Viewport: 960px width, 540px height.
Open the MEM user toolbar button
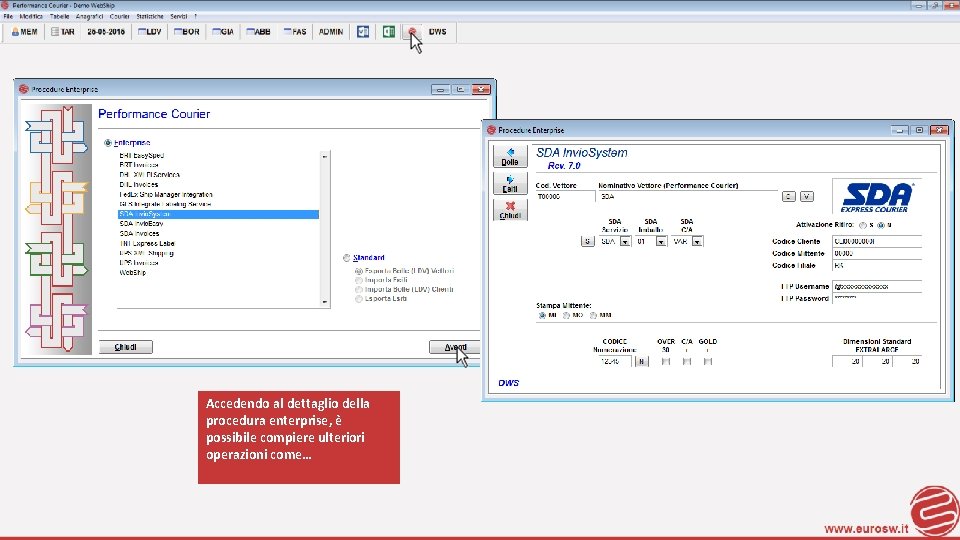point(24,32)
